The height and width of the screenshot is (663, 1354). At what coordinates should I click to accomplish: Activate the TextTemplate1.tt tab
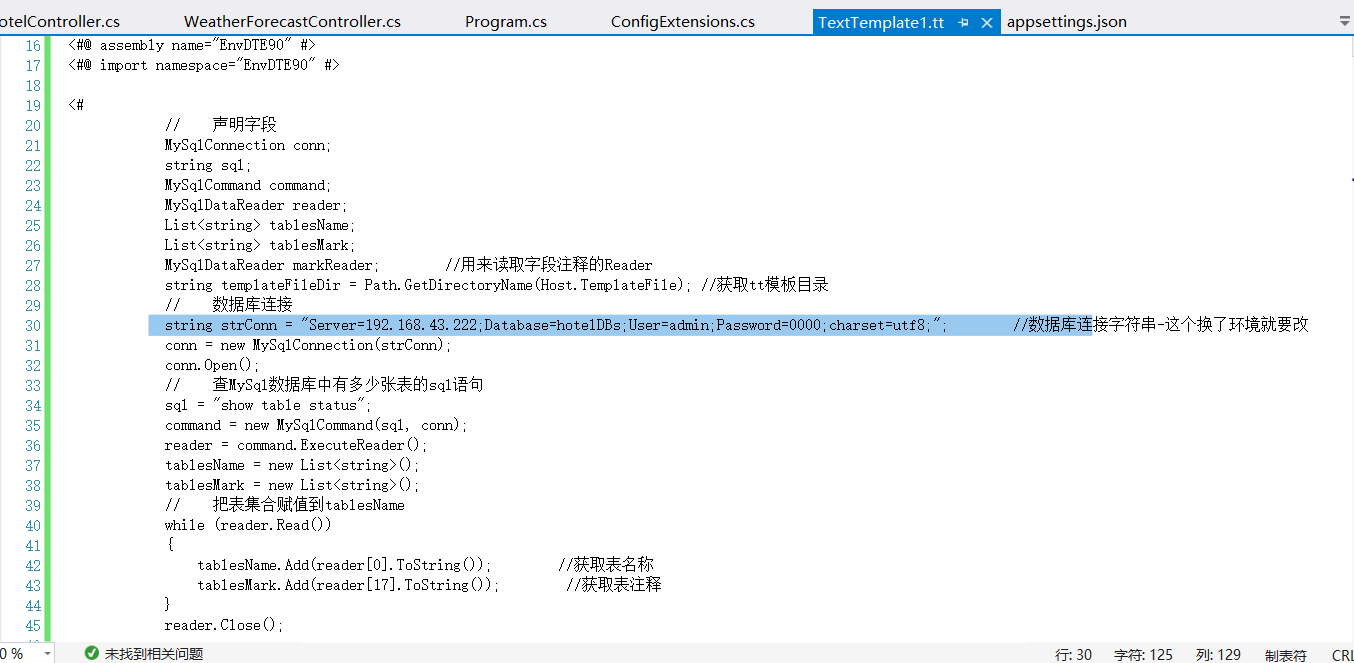tap(881, 22)
